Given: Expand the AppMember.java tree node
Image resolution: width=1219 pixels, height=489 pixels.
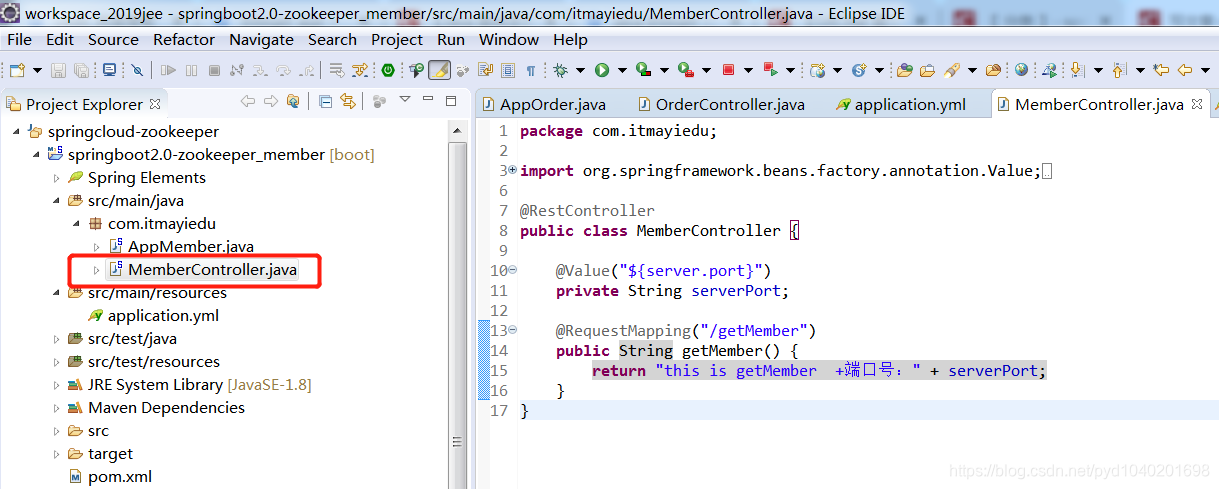Looking at the screenshot, I should coord(96,247).
